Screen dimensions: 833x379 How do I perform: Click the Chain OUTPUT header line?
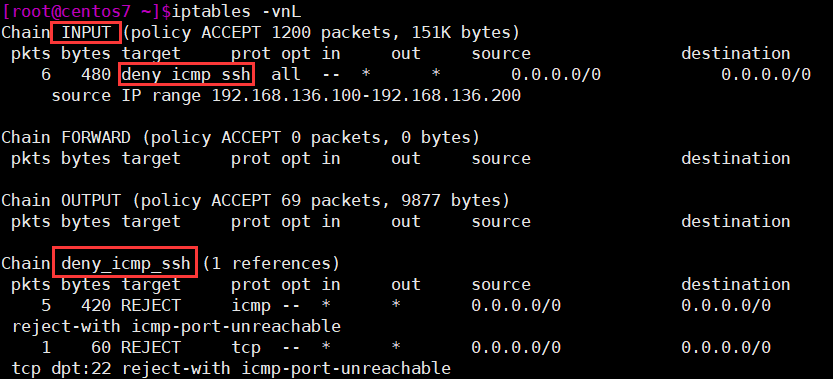point(255,201)
